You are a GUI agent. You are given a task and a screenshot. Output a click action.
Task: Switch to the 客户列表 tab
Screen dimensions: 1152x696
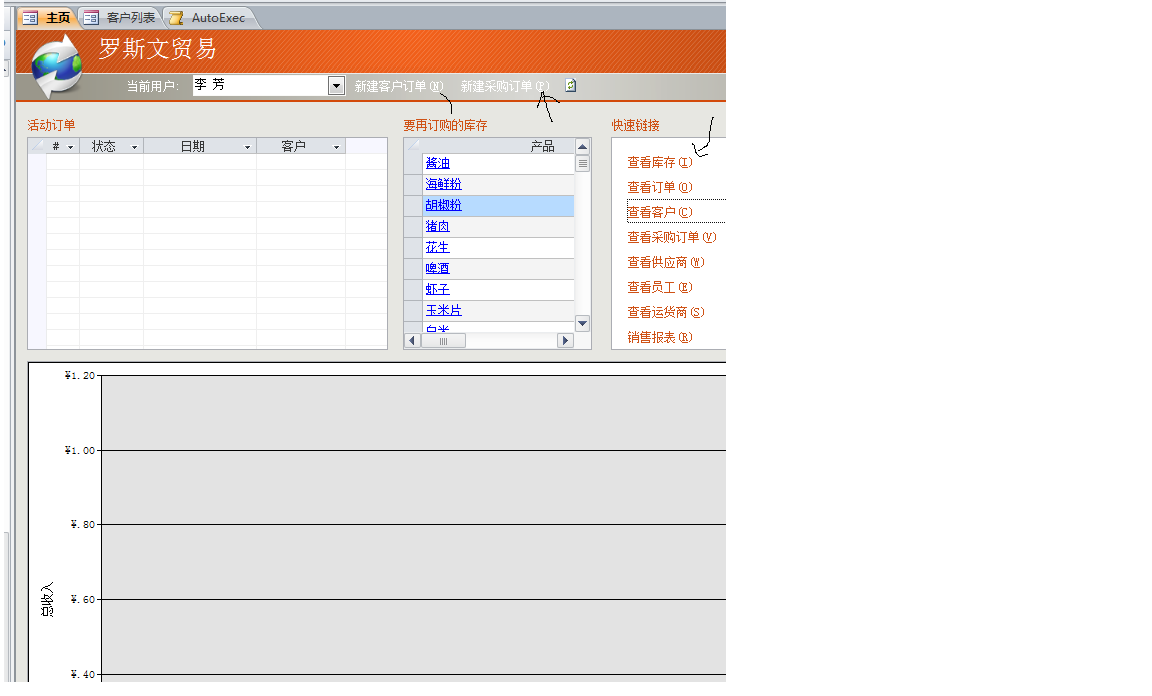pos(121,18)
